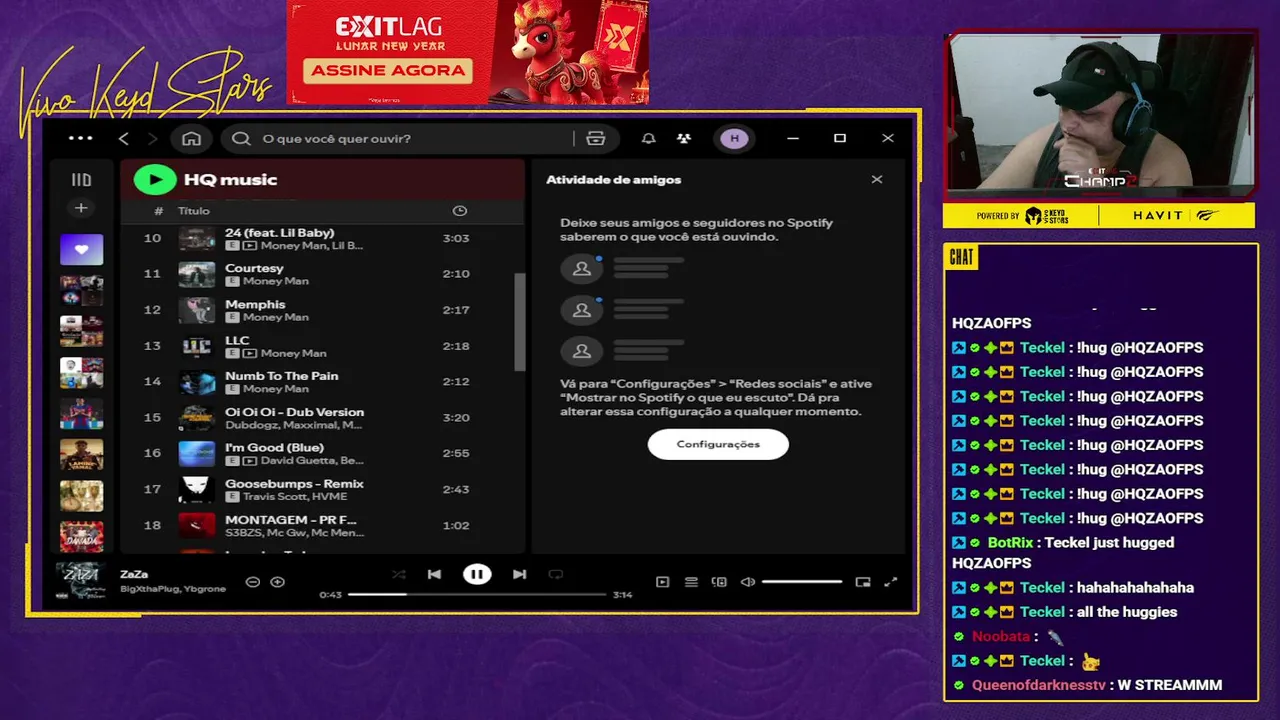Screen dimensions: 1280x720
Task: Toggle shuffle playback
Action: coord(399,574)
